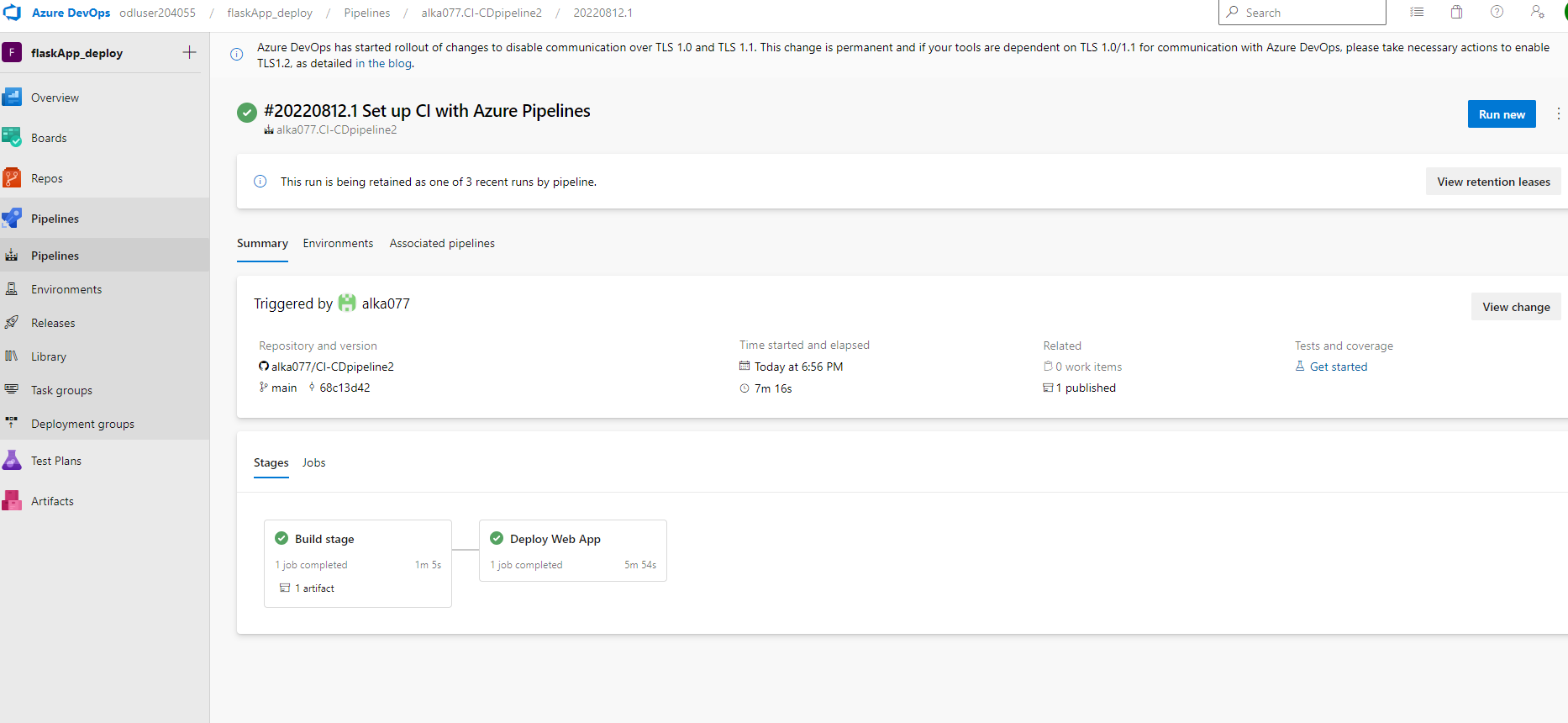Add new item with plus icon
This screenshot has width=1568, height=723.
pyautogui.click(x=190, y=53)
